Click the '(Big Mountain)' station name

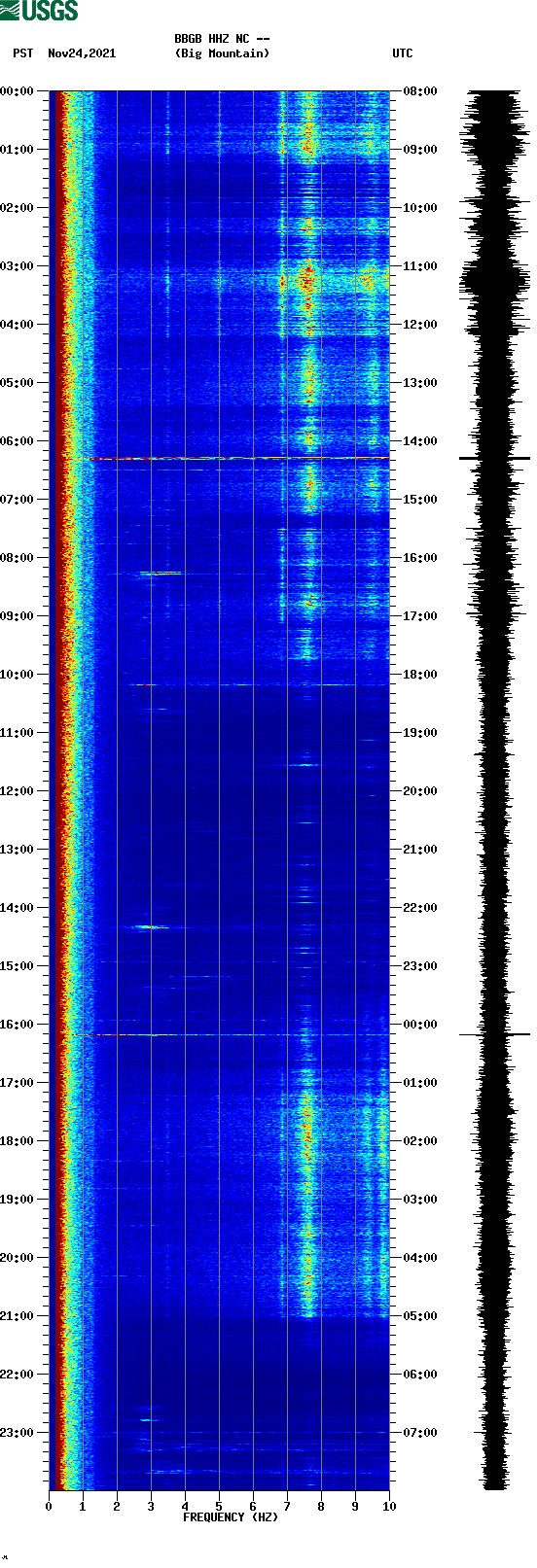[x=222, y=53]
